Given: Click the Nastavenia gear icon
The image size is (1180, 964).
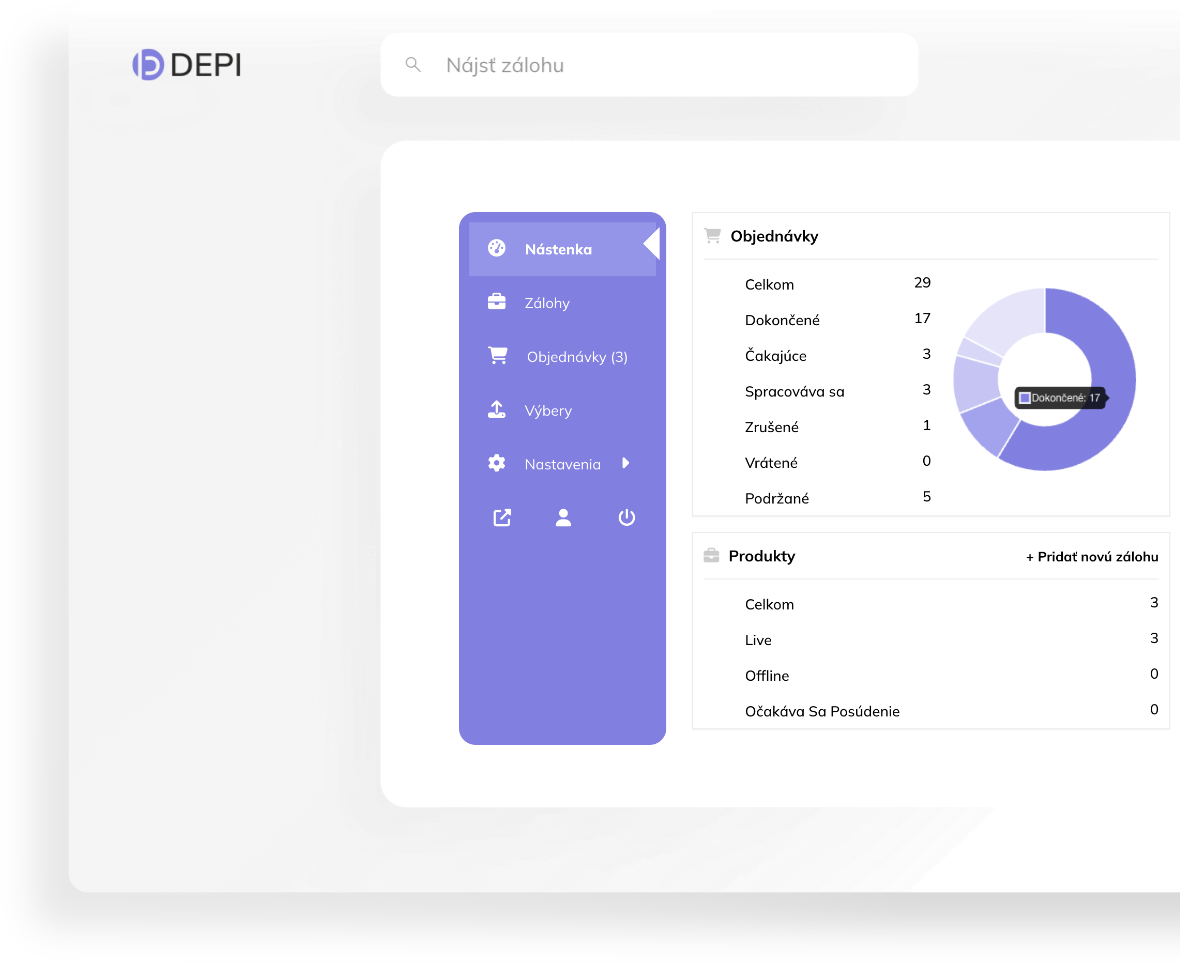Looking at the screenshot, I should tap(497, 463).
